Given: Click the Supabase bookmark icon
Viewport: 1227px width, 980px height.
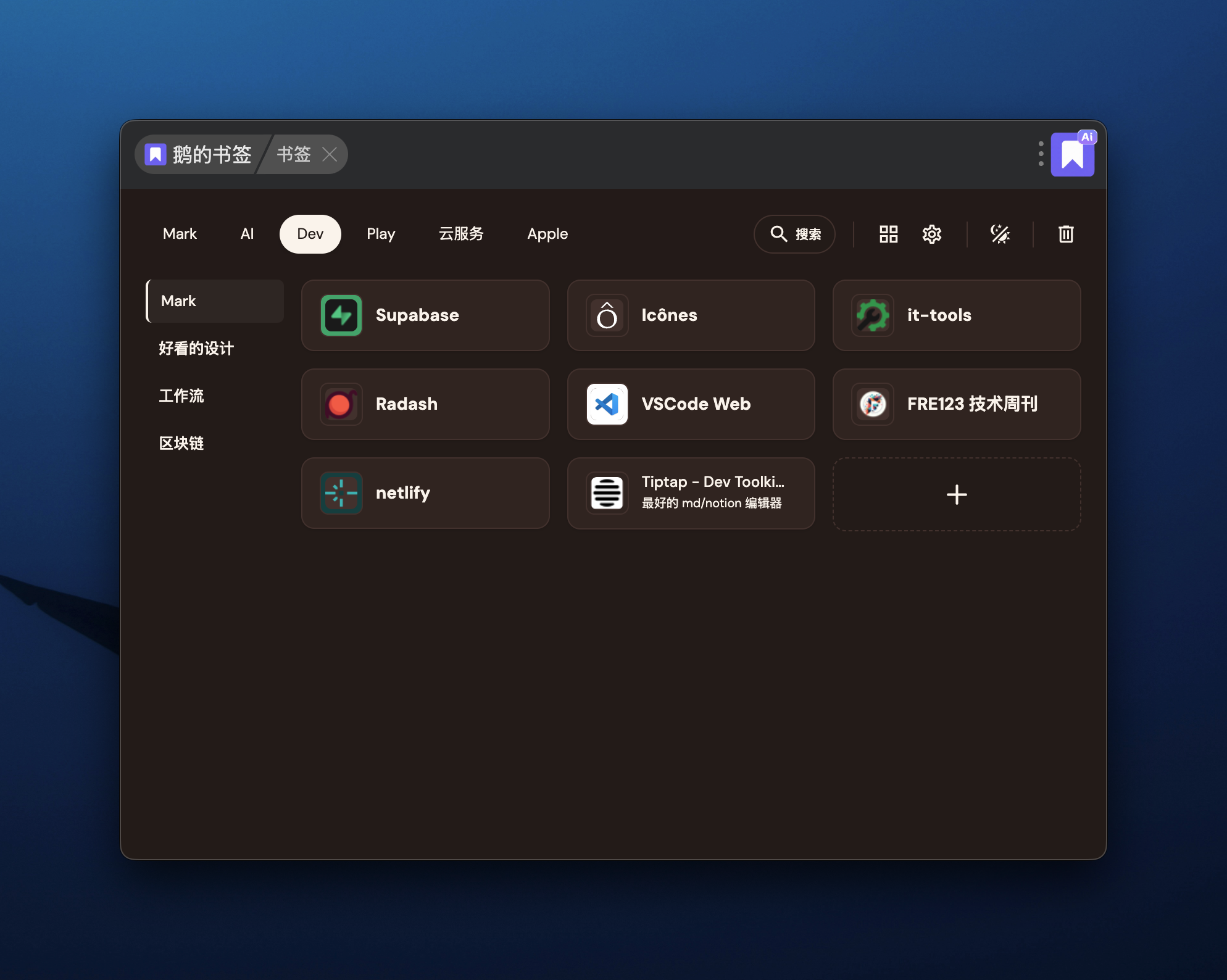Looking at the screenshot, I should 341,315.
